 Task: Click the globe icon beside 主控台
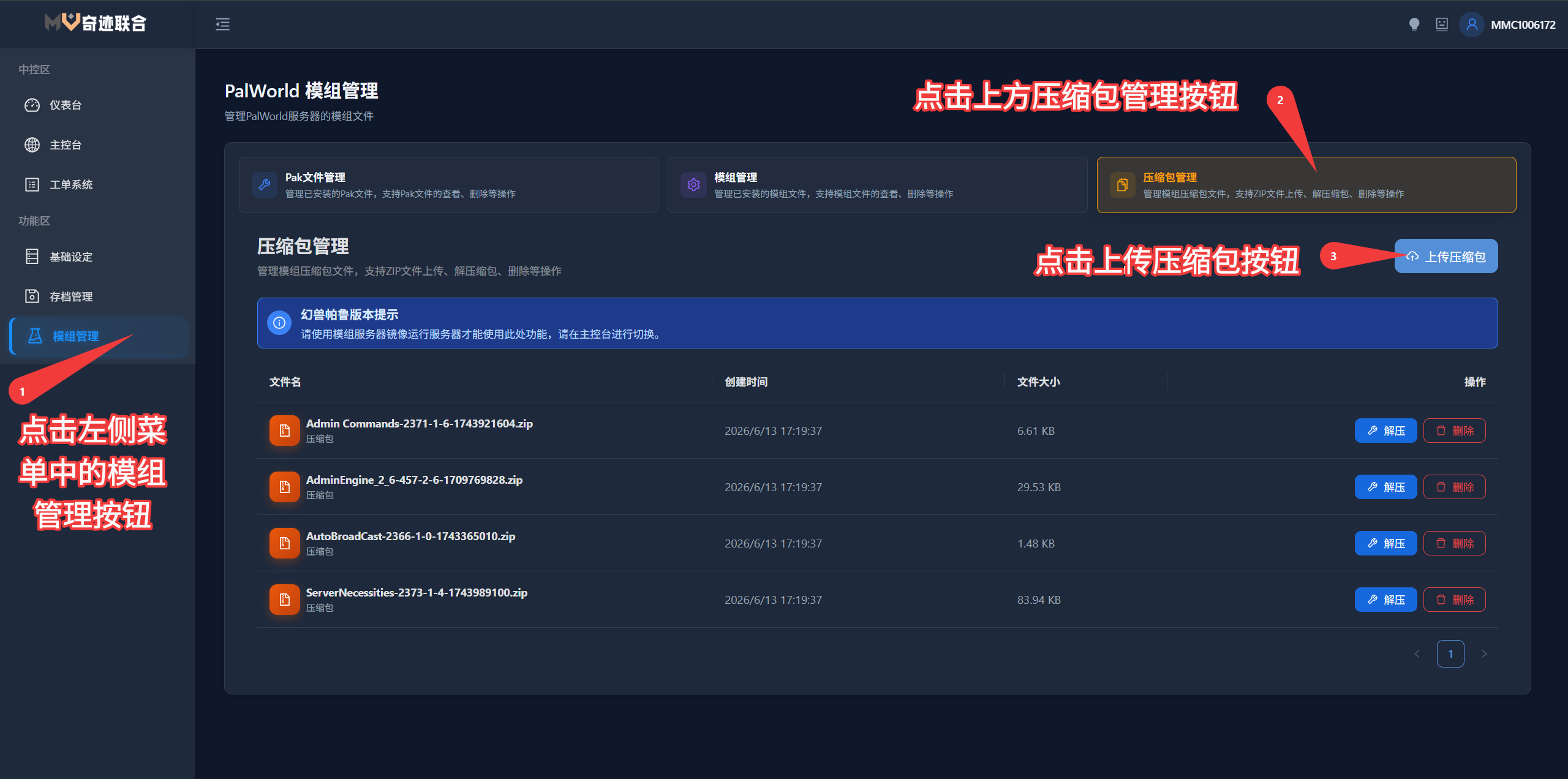coord(32,145)
